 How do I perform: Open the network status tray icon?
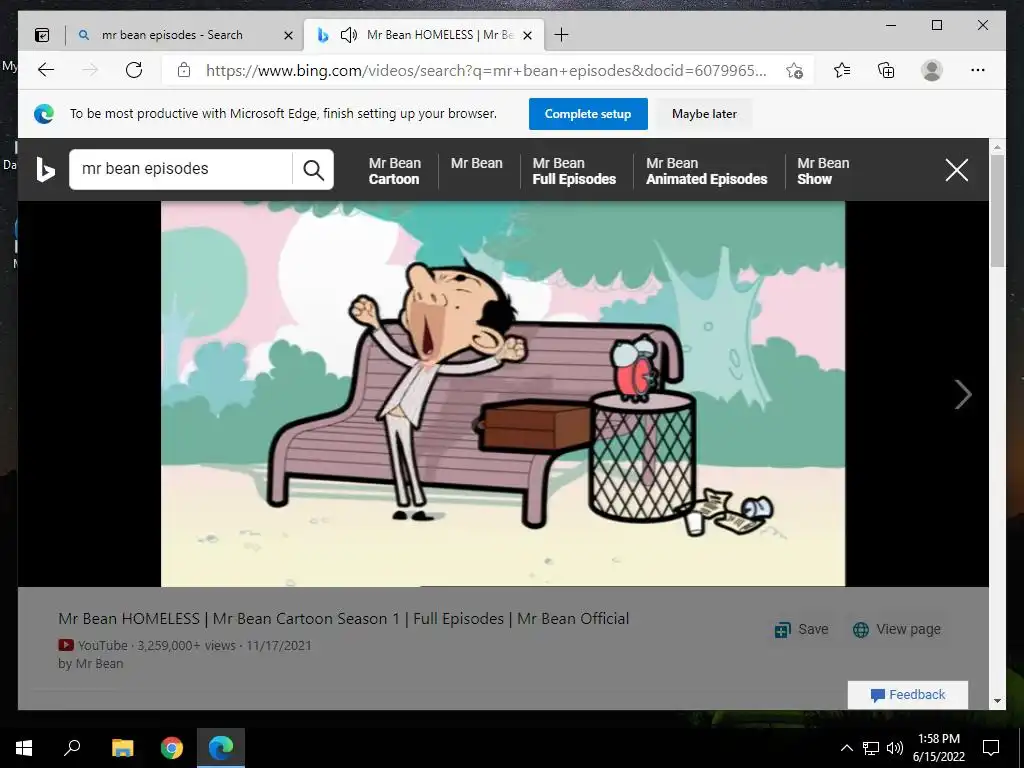coord(871,748)
